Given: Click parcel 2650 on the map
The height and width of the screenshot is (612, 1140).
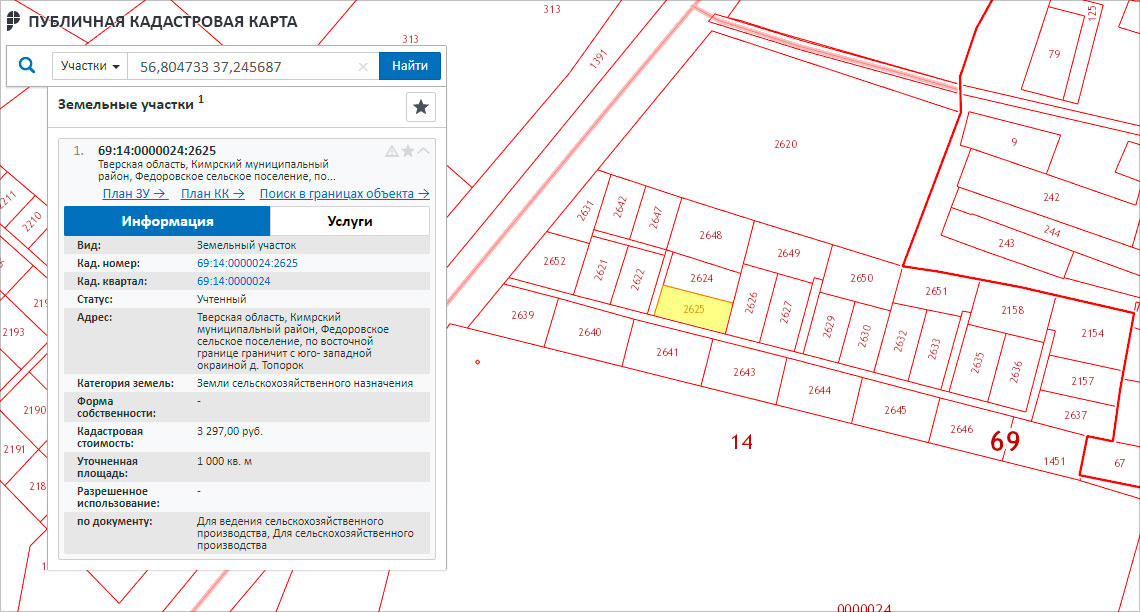Looking at the screenshot, I should pos(862,278).
